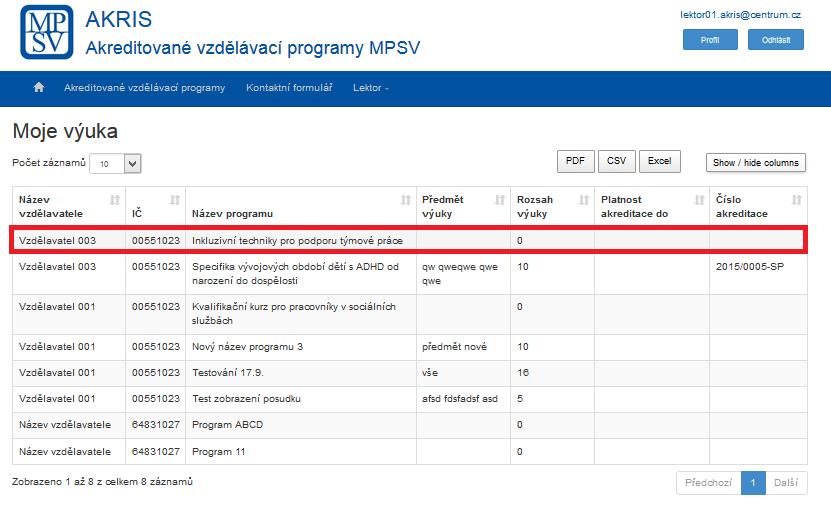
Task: Select Specifika vývojových období dětí program cell
Action: point(300,273)
